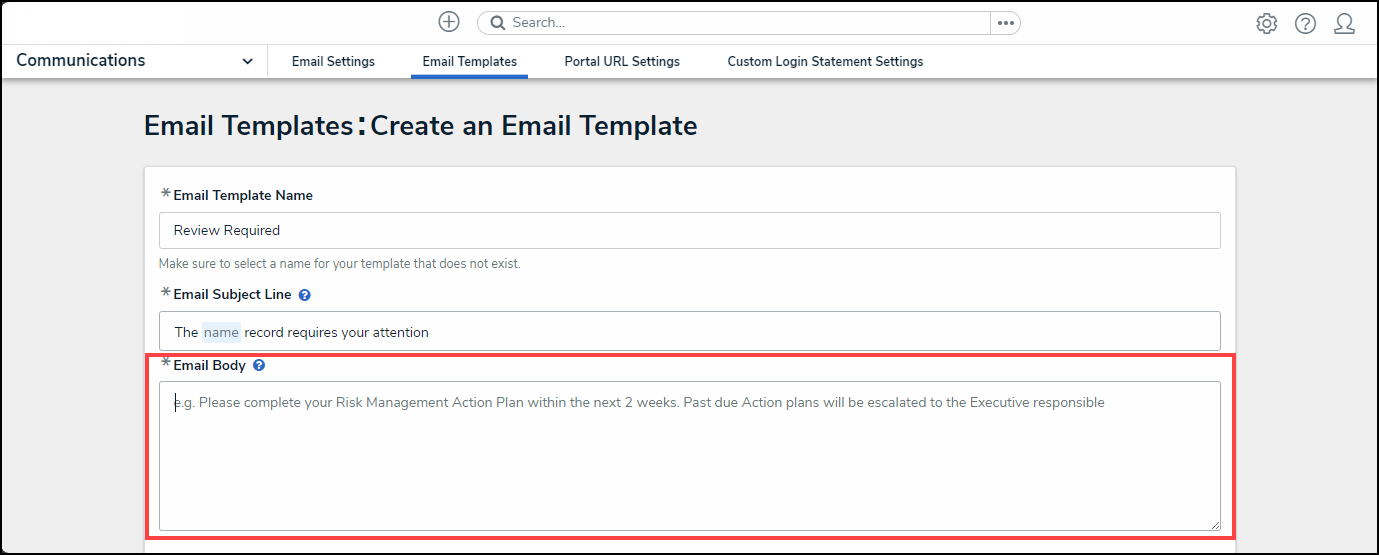Select the Email Templates tab
Viewport: 1379px width, 555px height.
470,61
